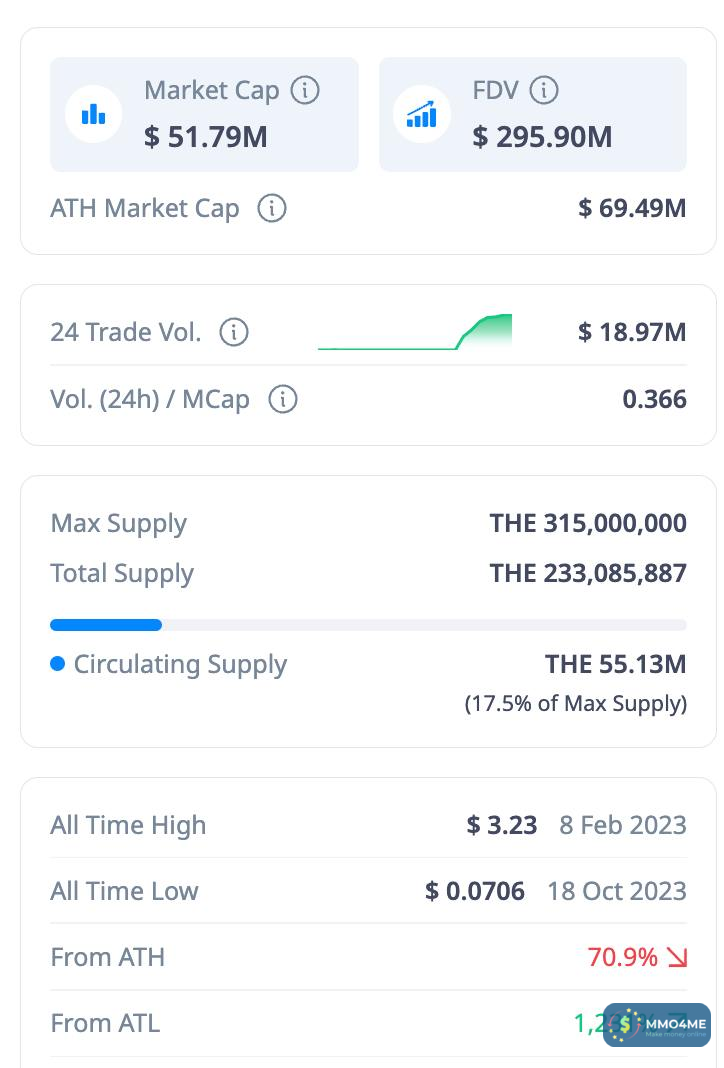724x1068 pixels.
Task: Click the All Time High date 8 Feb 2023
Action: pos(623,825)
